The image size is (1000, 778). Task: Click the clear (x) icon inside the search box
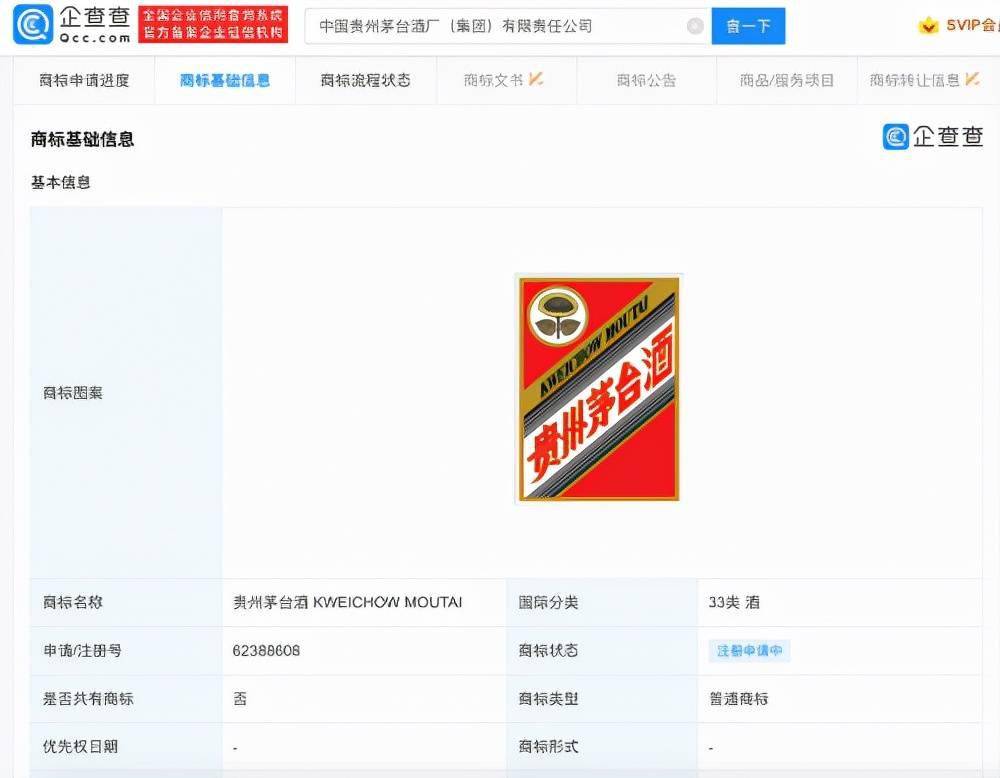[696, 26]
